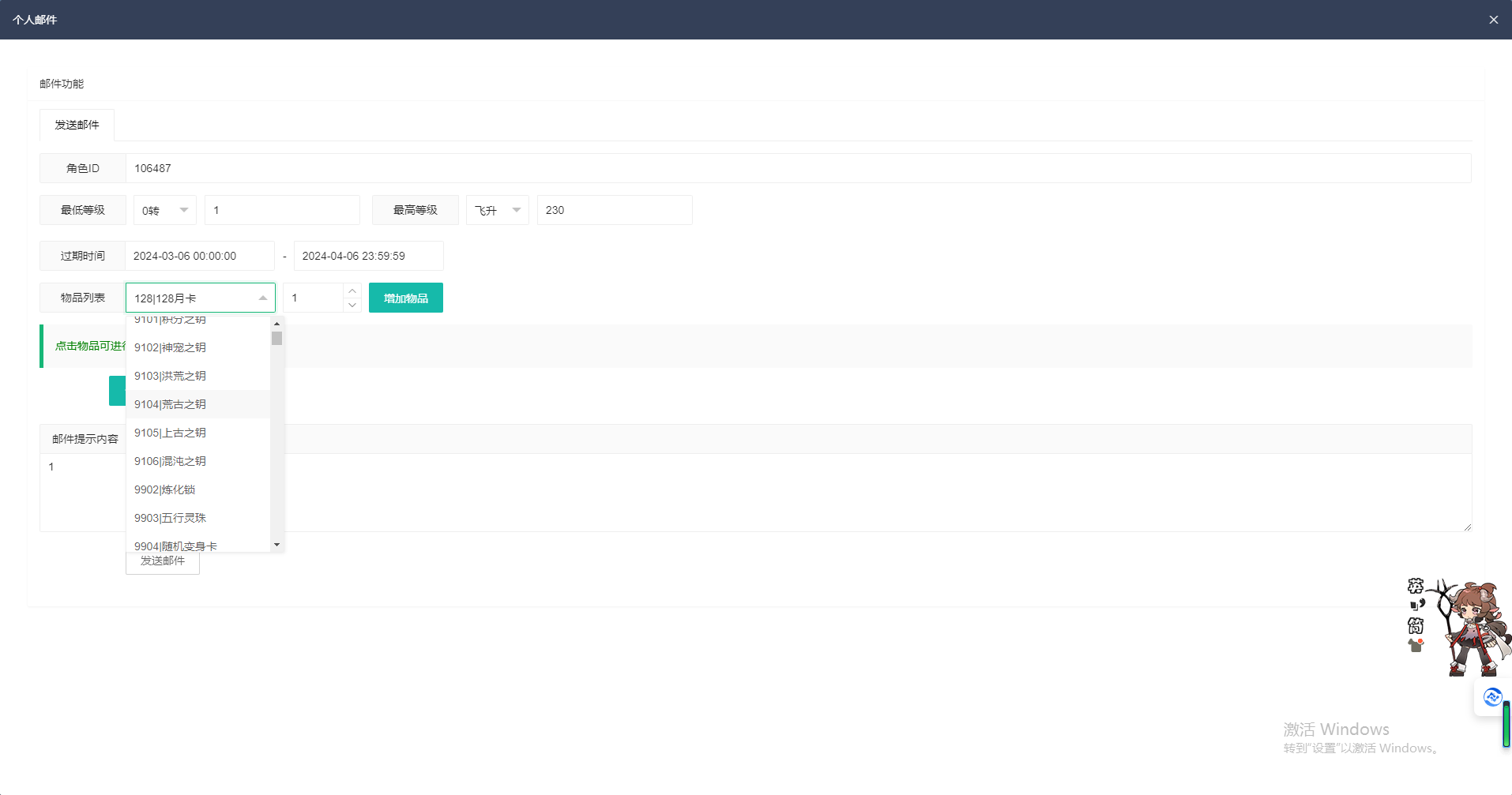Open the 0转 minimum level dropdown

coord(165,210)
